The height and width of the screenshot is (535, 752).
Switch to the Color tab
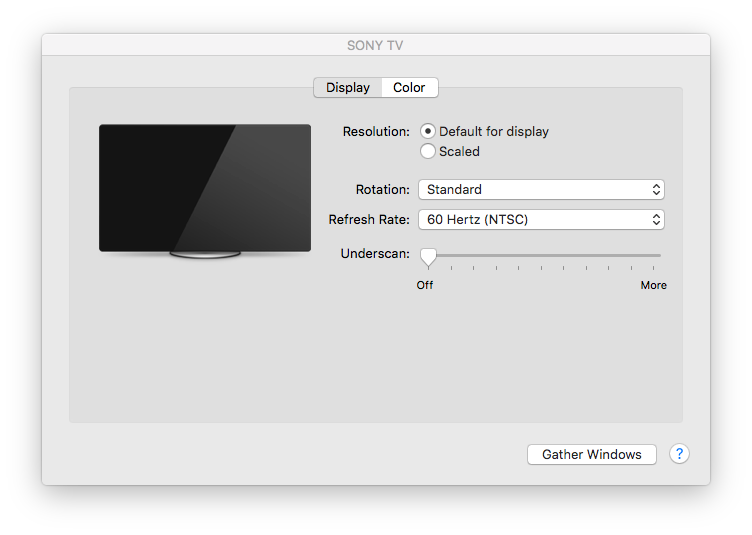tap(410, 88)
